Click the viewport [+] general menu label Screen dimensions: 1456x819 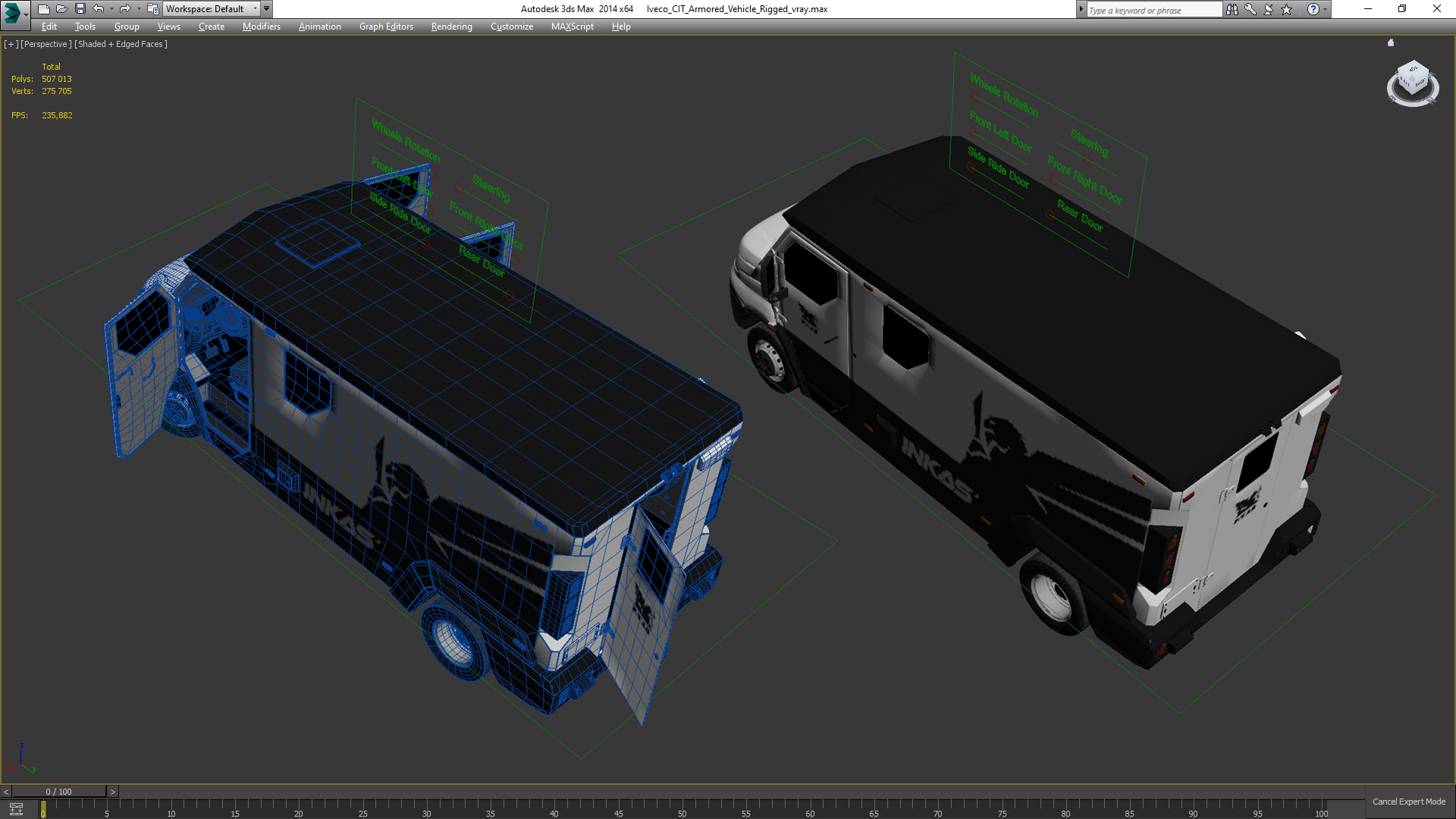[11, 44]
